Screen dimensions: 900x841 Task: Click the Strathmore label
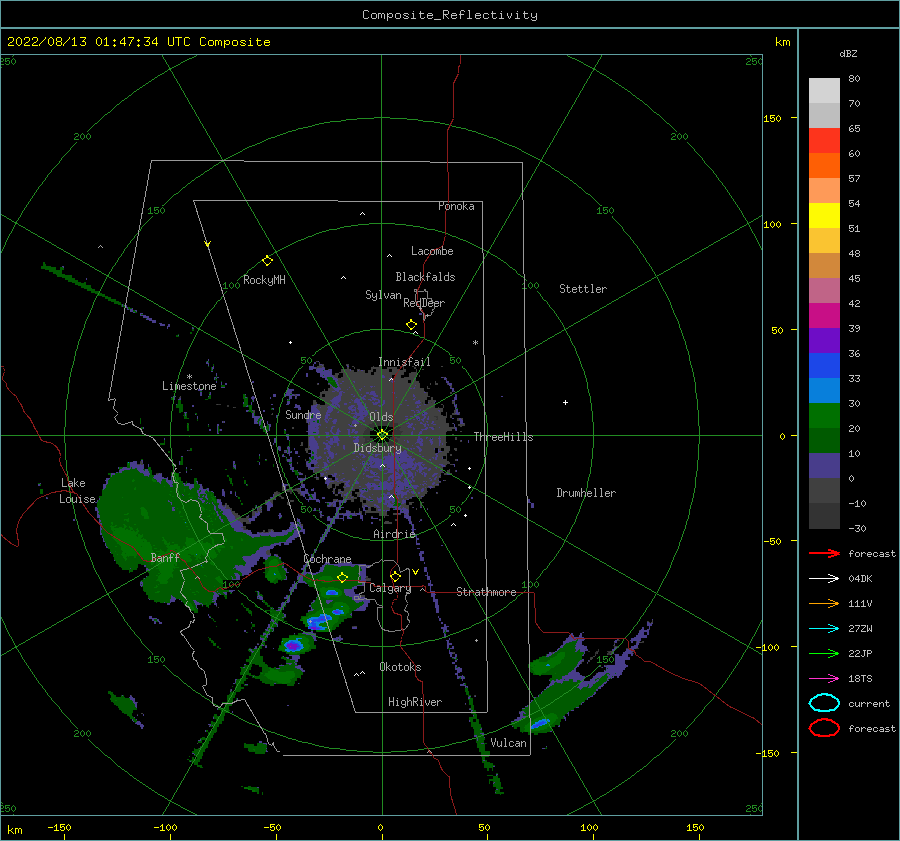pos(486,592)
